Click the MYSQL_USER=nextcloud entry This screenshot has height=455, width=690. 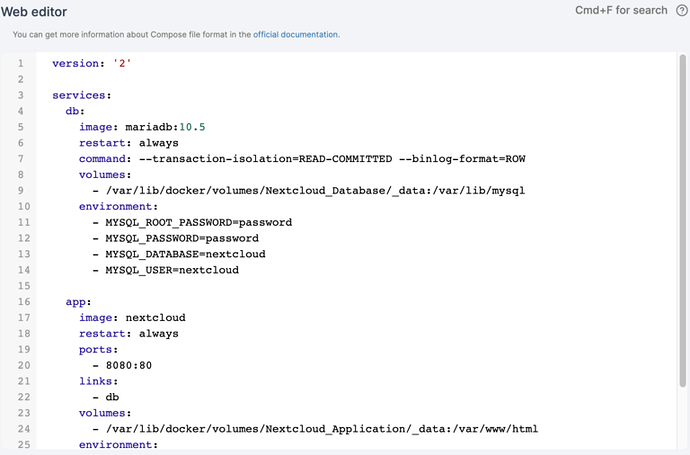(165, 270)
